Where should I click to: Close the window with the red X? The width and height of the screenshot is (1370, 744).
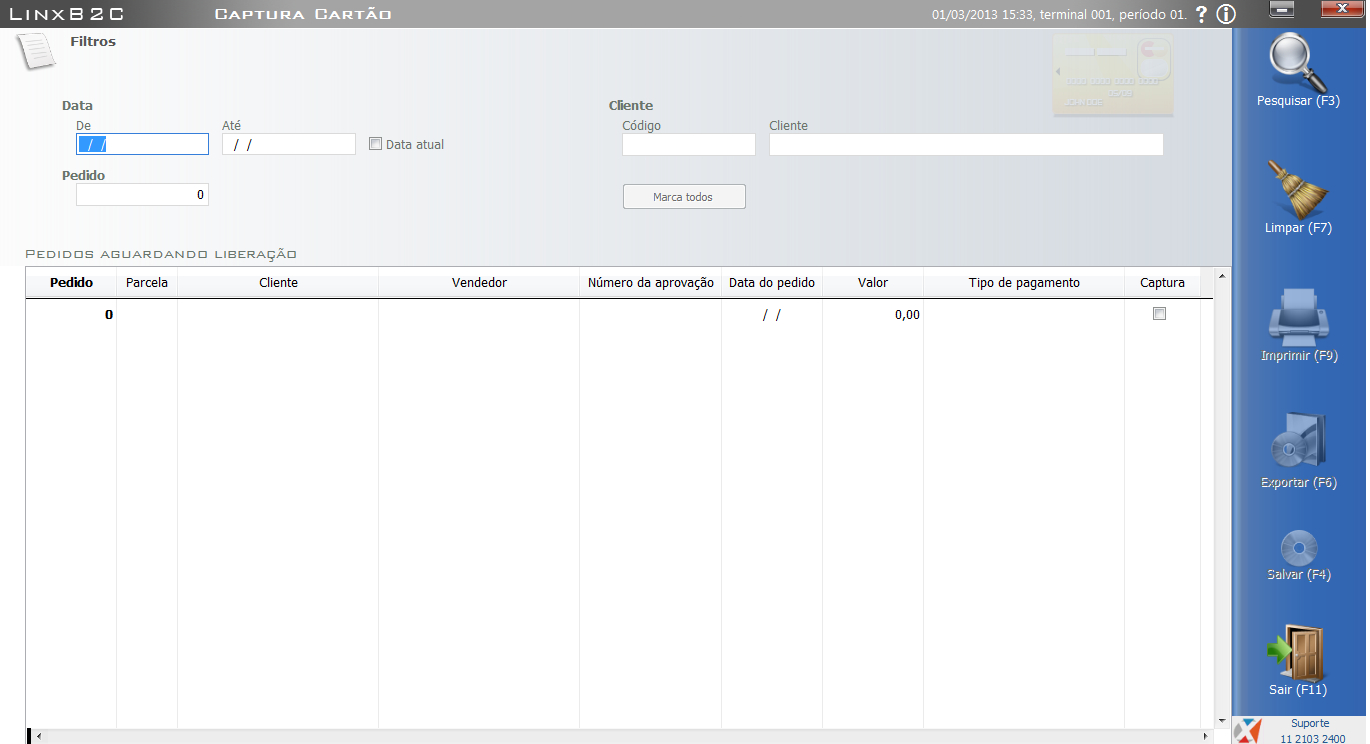coord(1341,9)
